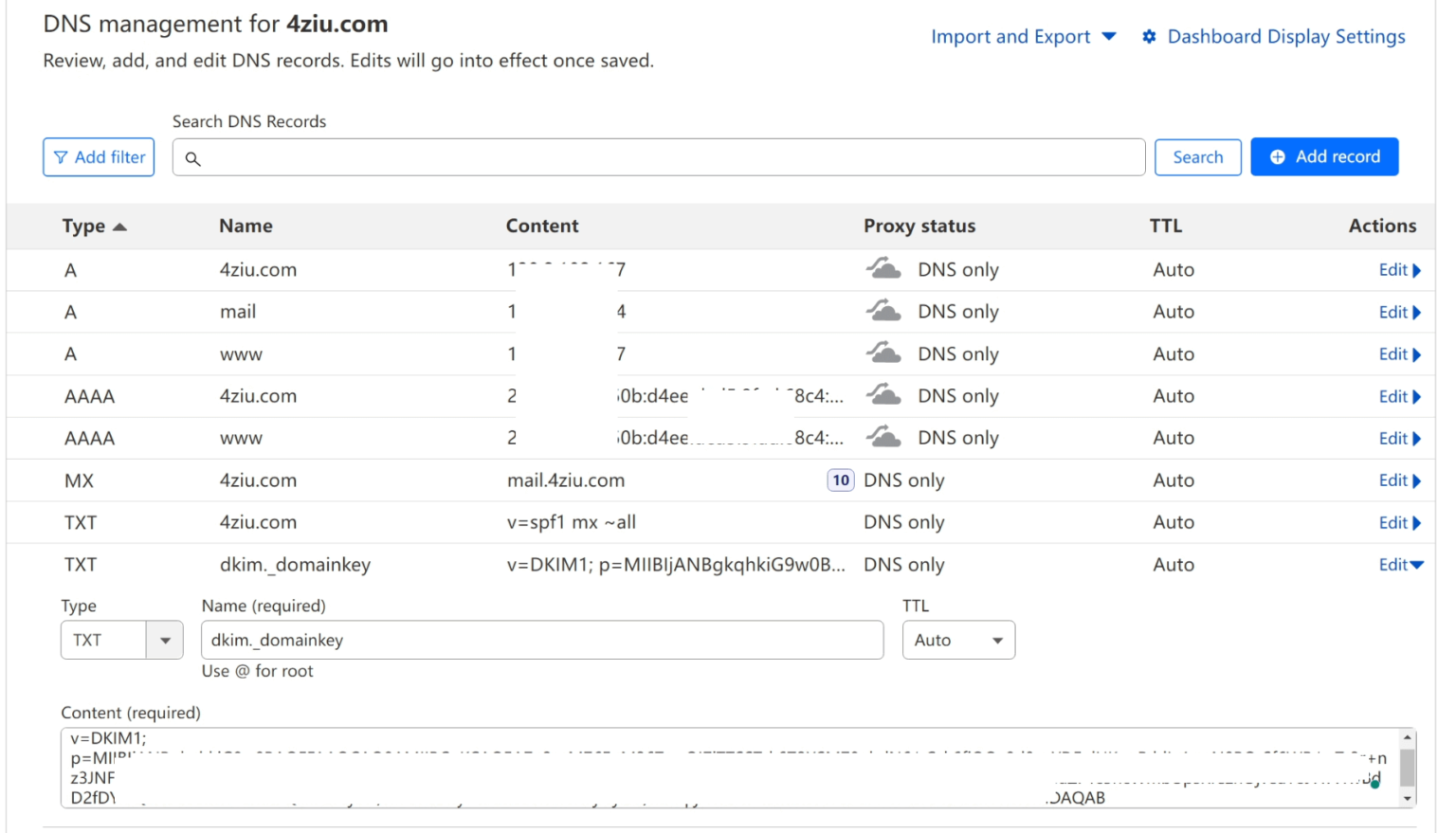Click into the Name (required) input field
The image size is (1456, 833).
pyautogui.click(x=541, y=641)
